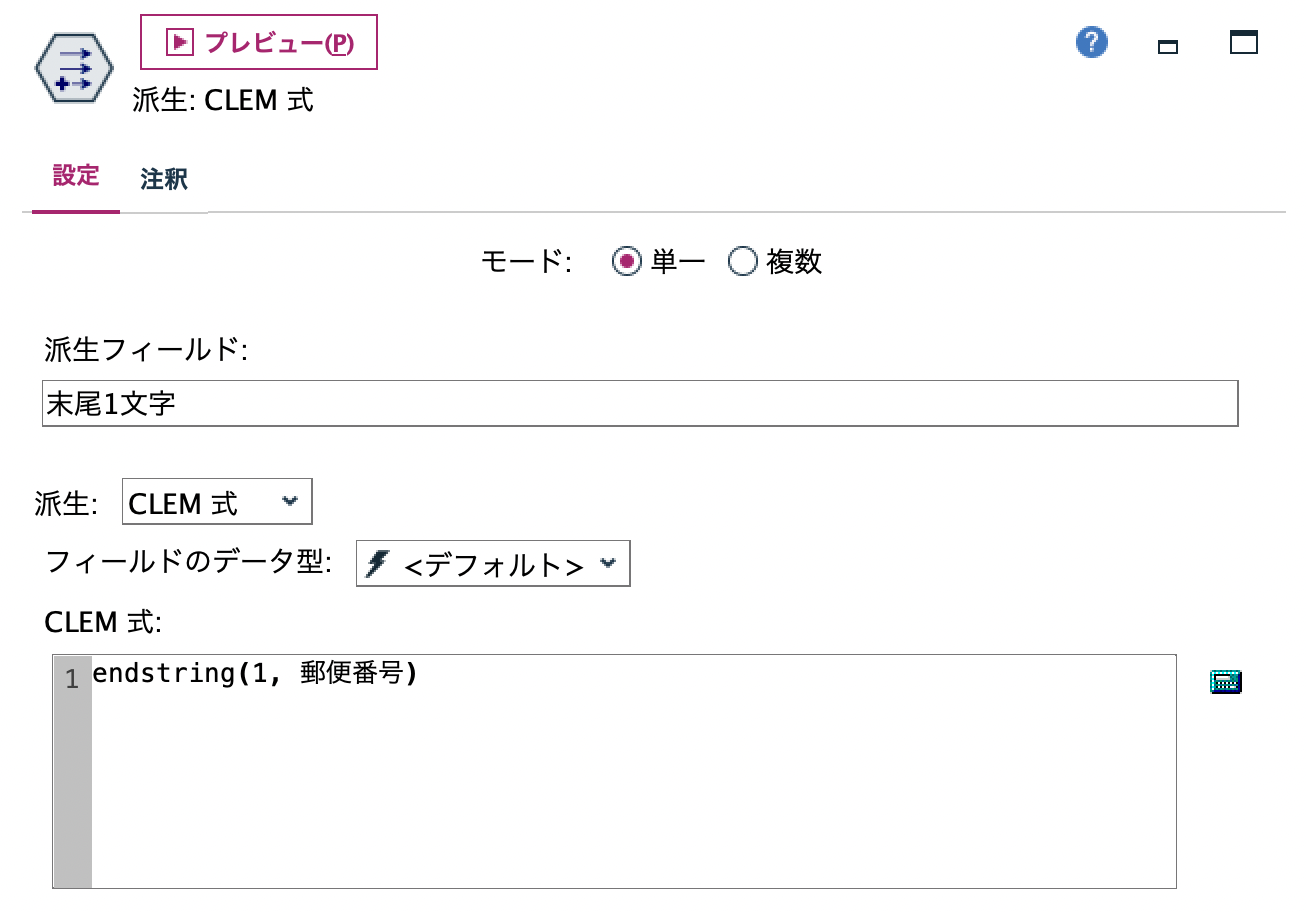Toggle the currently selected モード option
This screenshot has height=912, width=1306.
tap(627, 261)
